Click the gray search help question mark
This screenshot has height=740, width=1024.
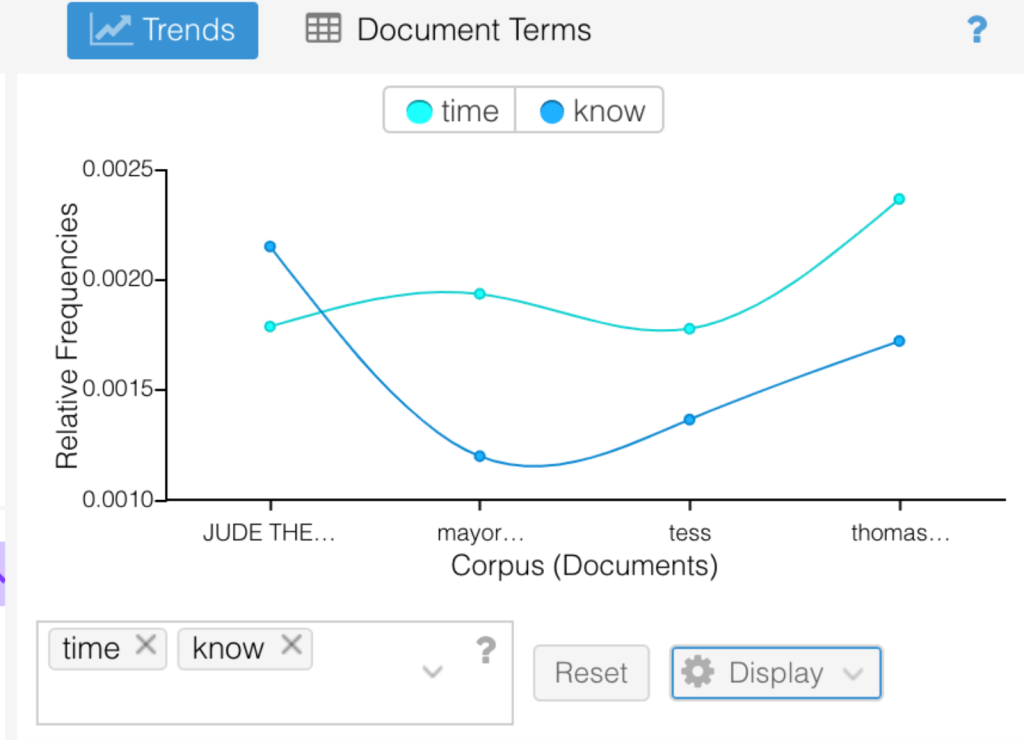click(485, 651)
